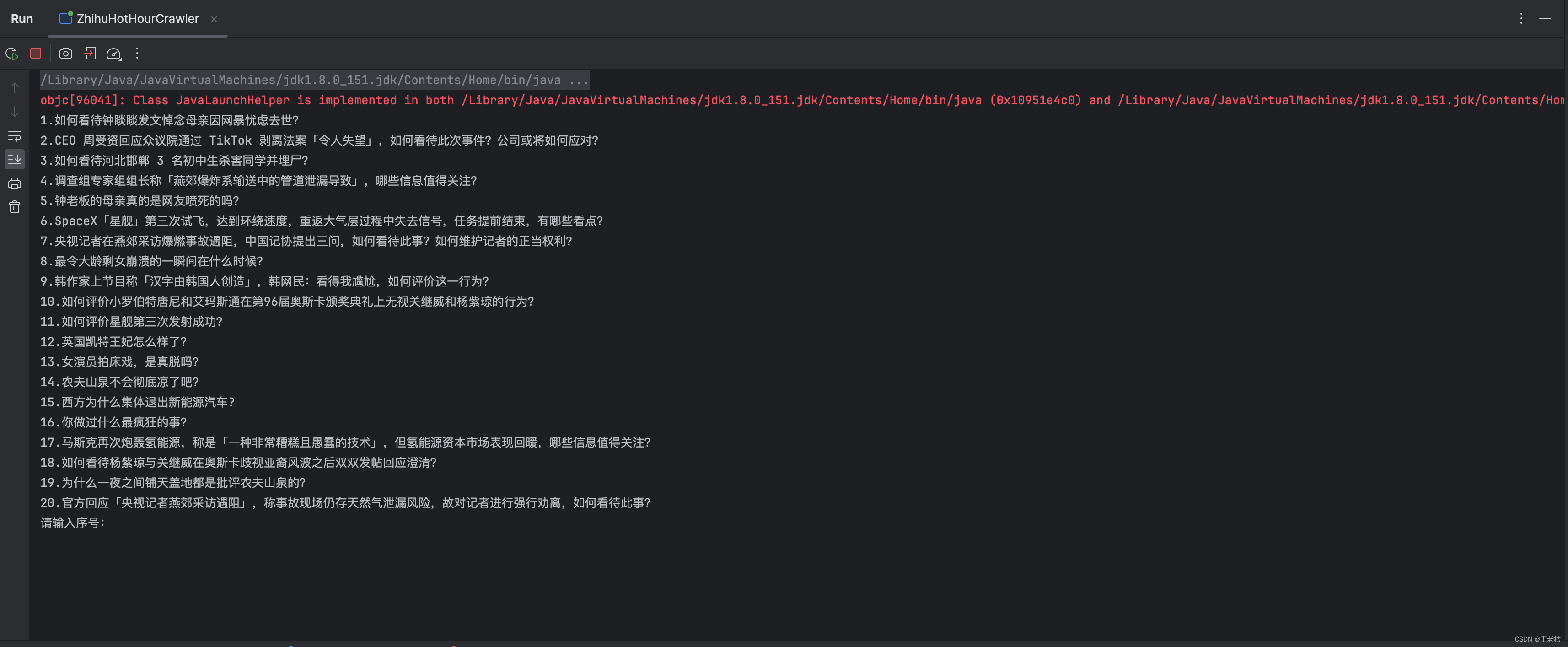Take a thread dump via camera icon
1568x647 pixels.
click(66, 54)
